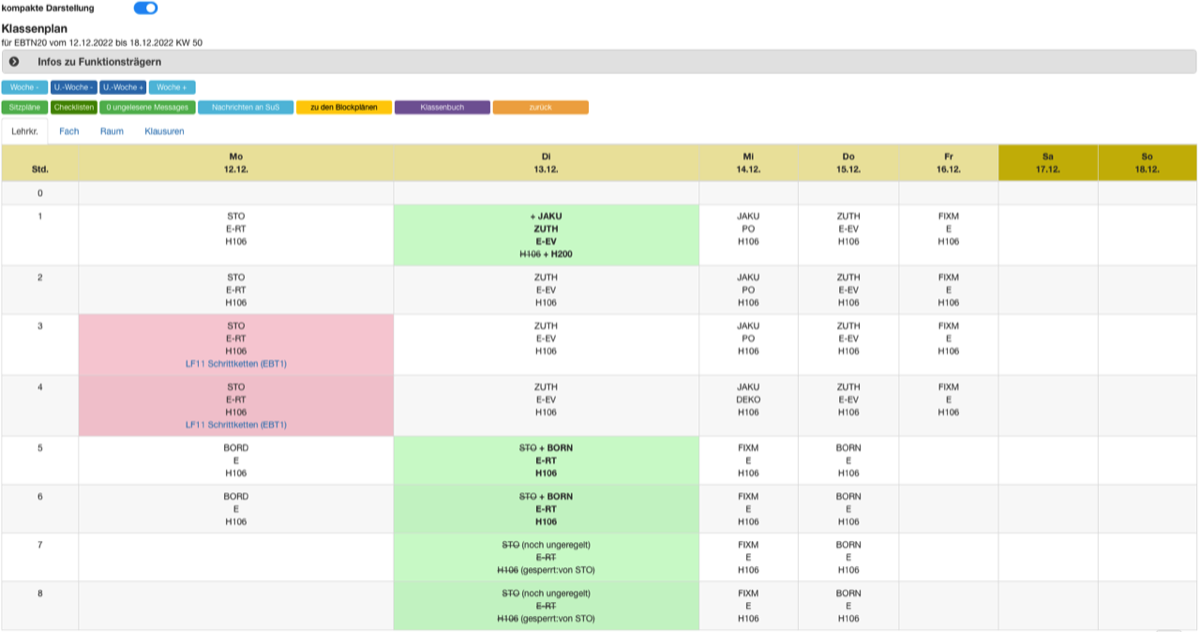This screenshot has height=632, width=1200.
Task: Open LF11 Schrittketten link in period 4
Action: [x=236, y=424]
